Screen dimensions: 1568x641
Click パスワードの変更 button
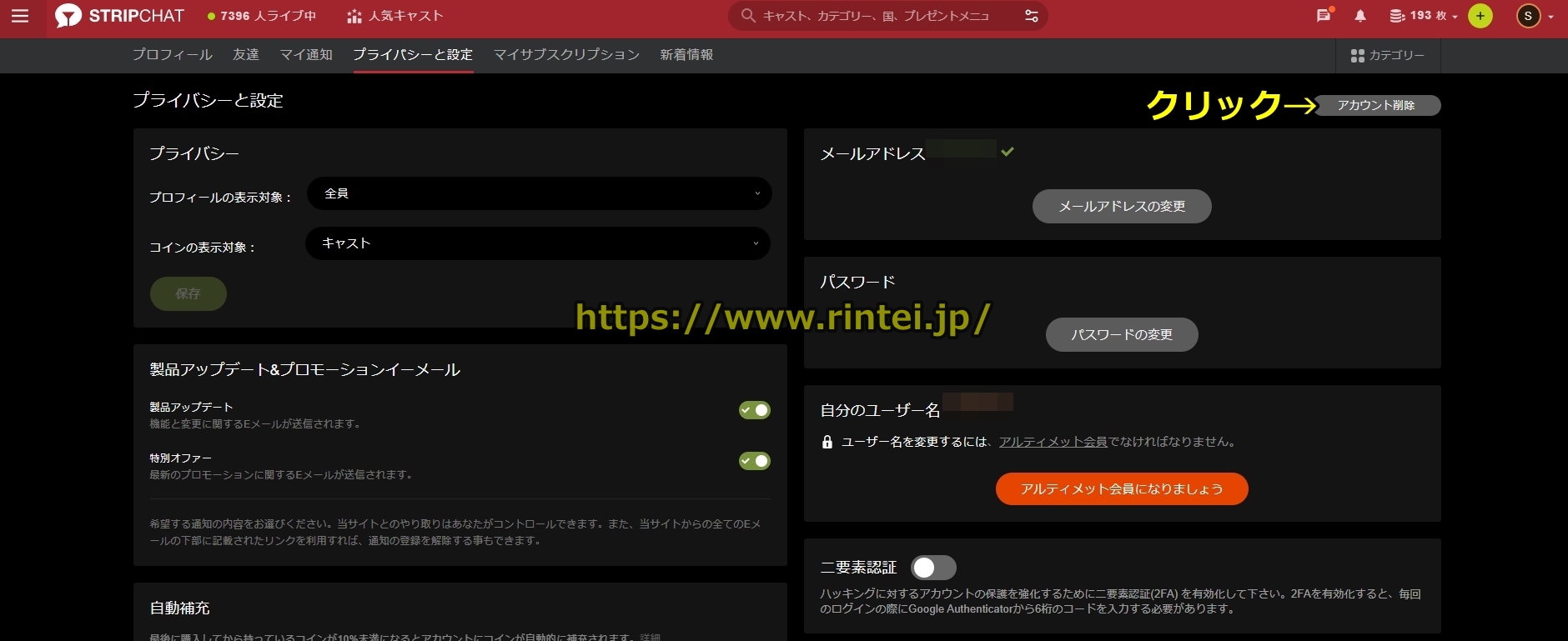1122,334
